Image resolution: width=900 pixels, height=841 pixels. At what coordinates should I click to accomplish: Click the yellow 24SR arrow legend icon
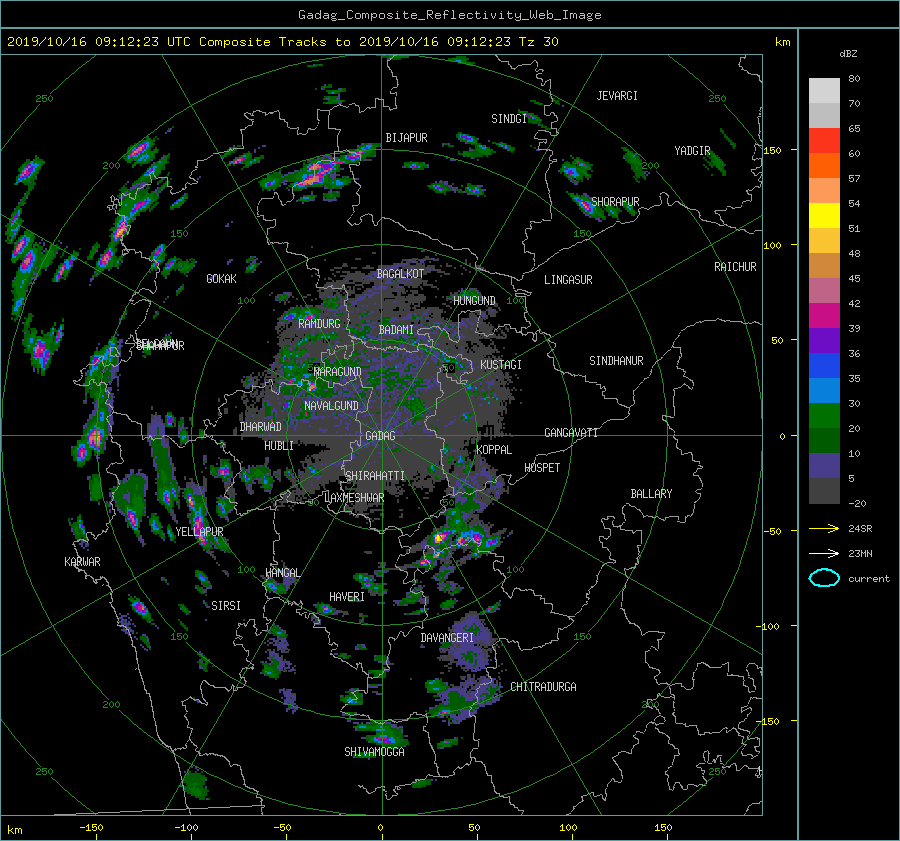click(824, 528)
